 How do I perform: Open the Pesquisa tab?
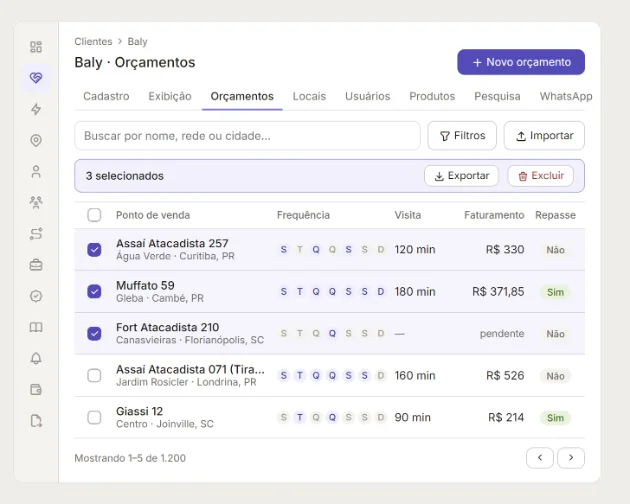pyautogui.click(x=497, y=96)
